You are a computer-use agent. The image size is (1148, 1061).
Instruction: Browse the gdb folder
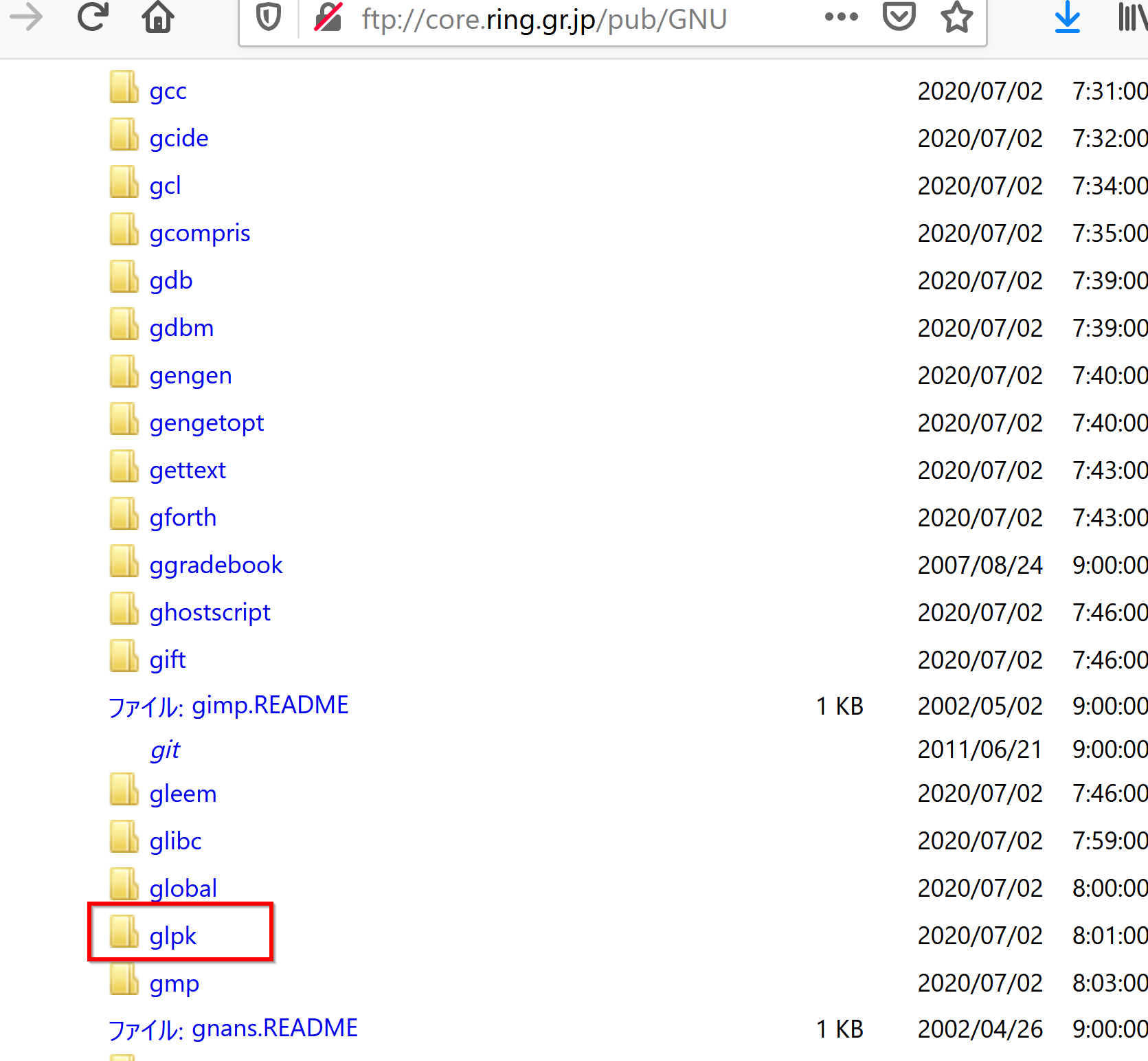click(171, 280)
